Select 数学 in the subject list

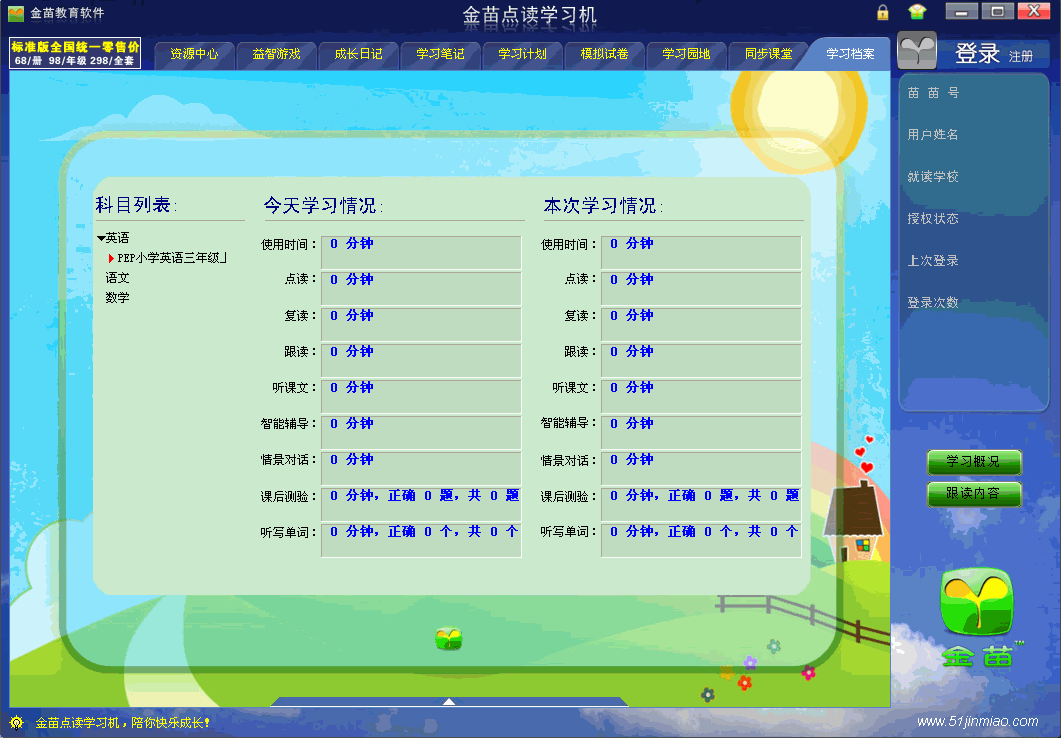click(117, 297)
